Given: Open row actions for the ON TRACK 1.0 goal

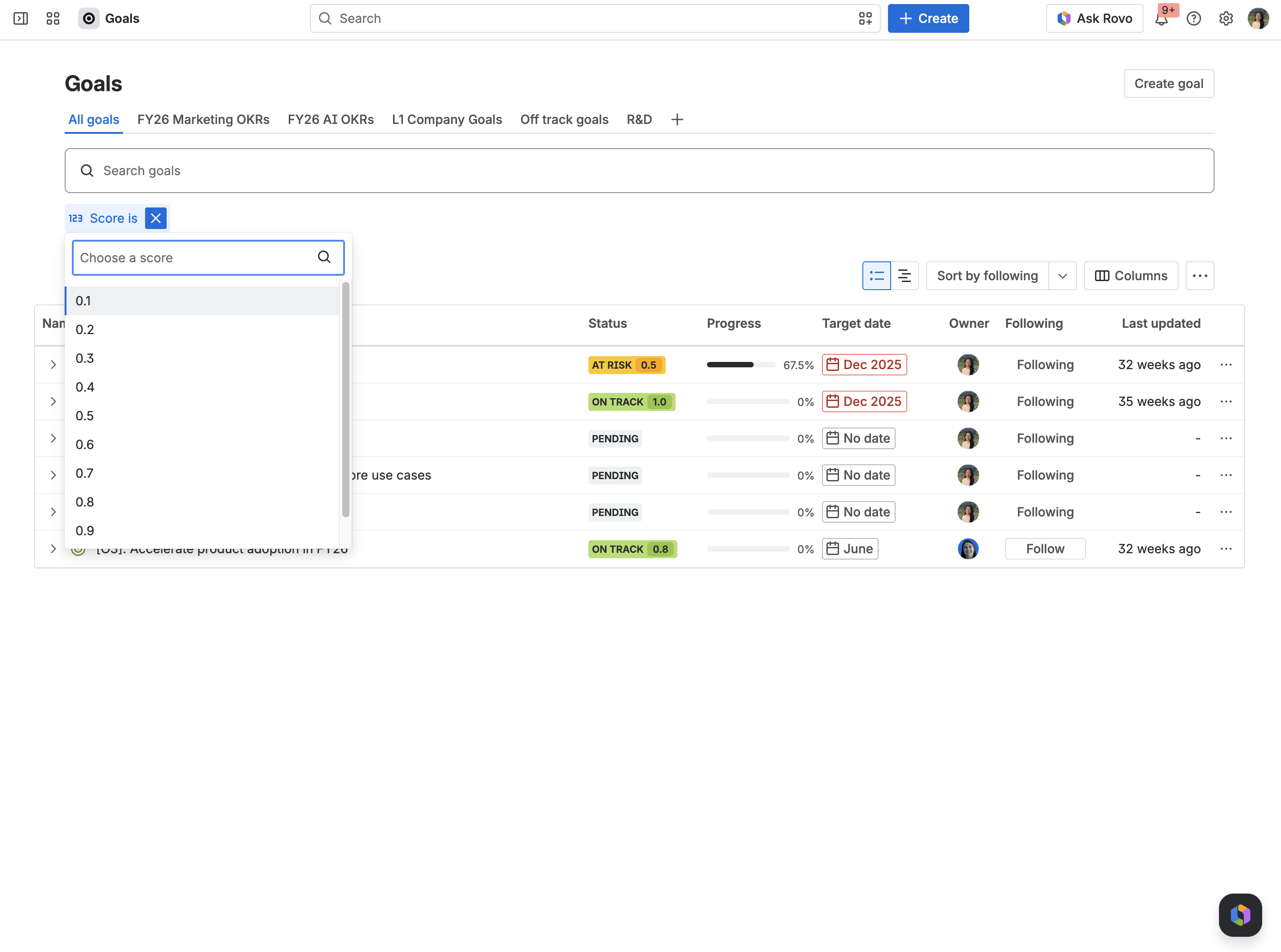Looking at the screenshot, I should click(x=1226, y=401).
